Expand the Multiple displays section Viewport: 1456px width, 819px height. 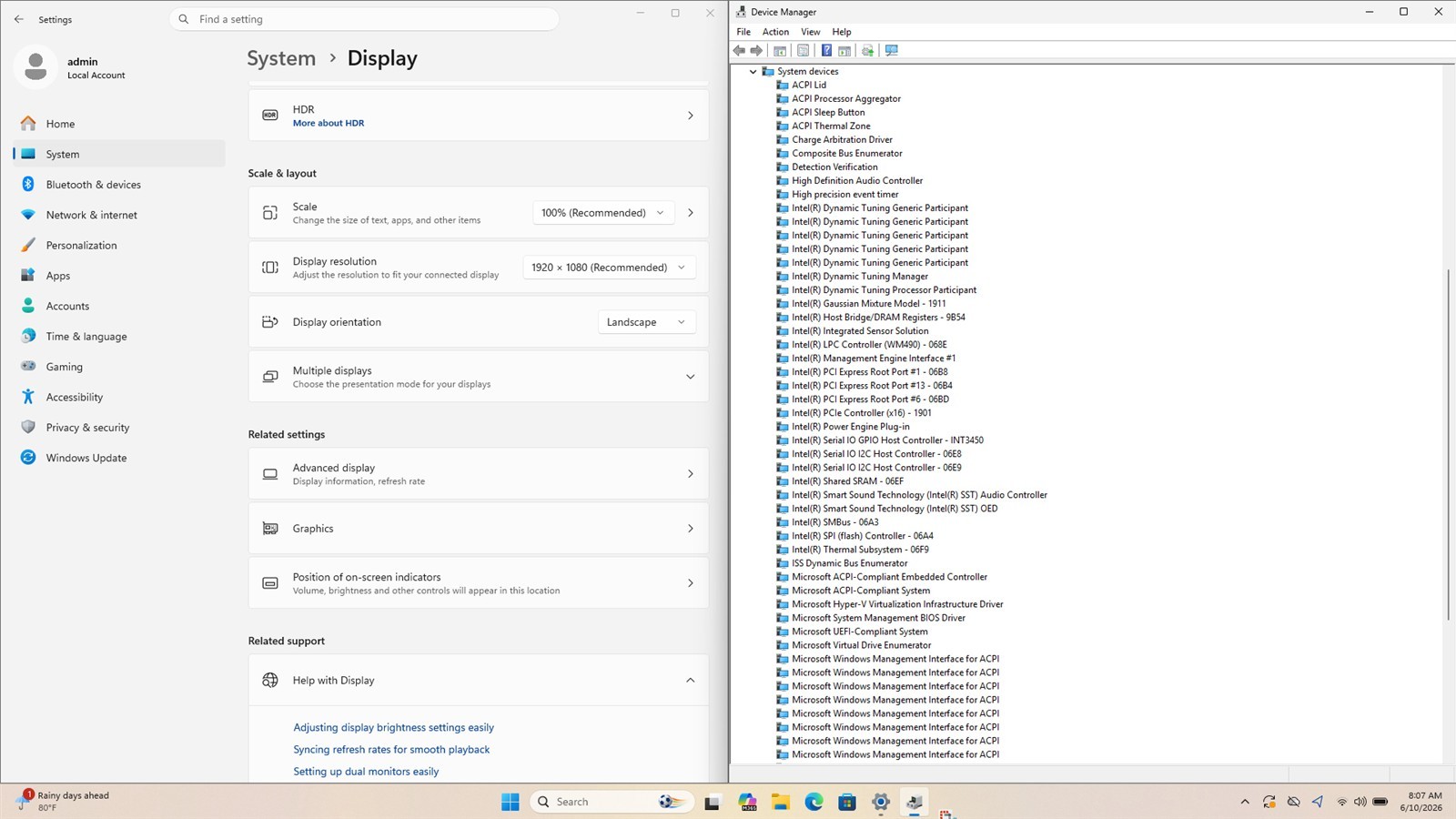pyautogui.click(x=690, y=377)
